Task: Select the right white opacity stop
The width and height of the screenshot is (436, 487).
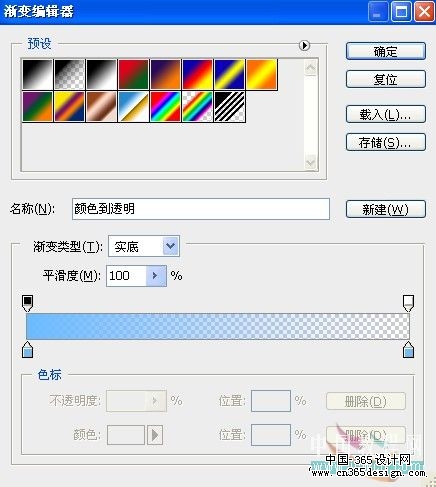Action: point(409,303)
